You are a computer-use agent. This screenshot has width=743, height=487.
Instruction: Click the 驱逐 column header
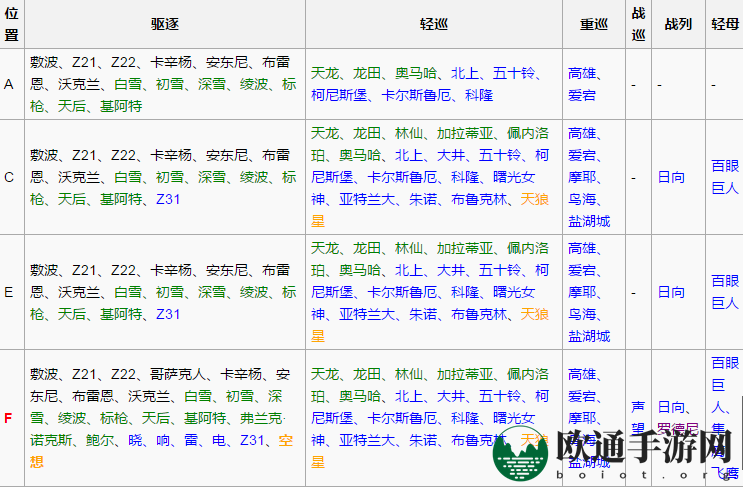click(x=165, y=24)
